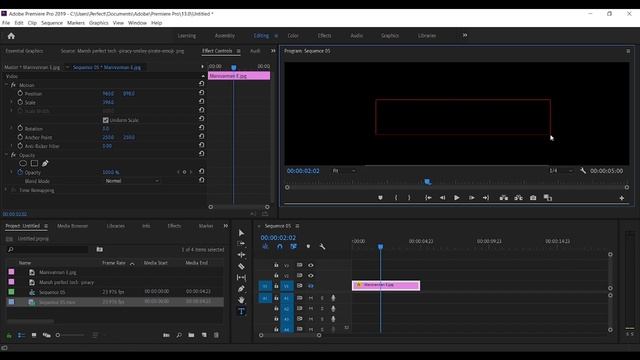Open the Markers menu
This screenshot has width=640, height=360.
coord(76,23)
